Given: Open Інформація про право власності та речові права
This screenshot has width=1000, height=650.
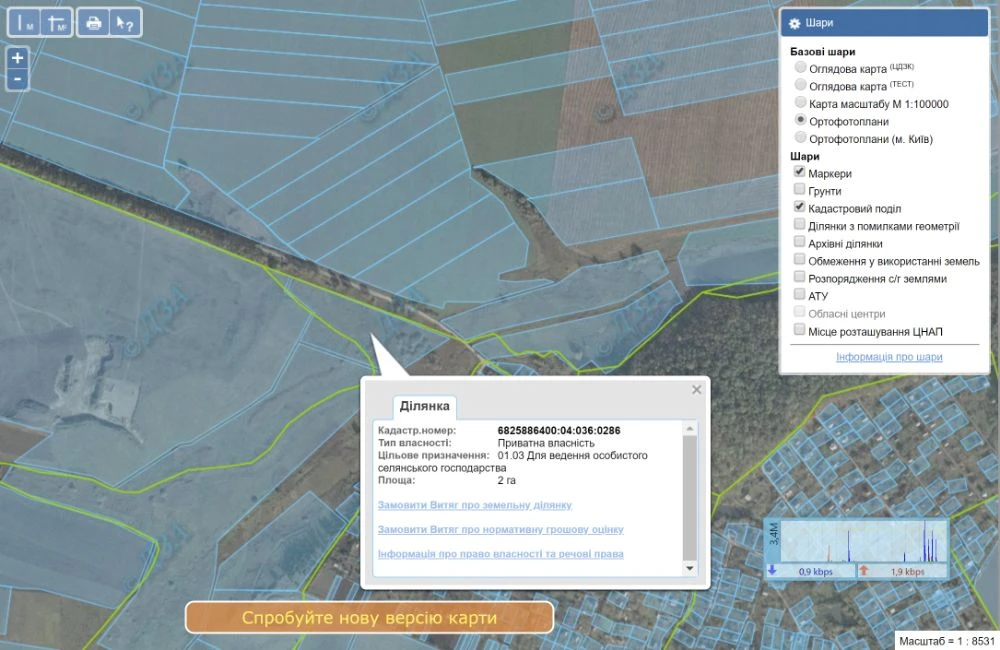Looking at the screenshot, I should coord(501,554).
